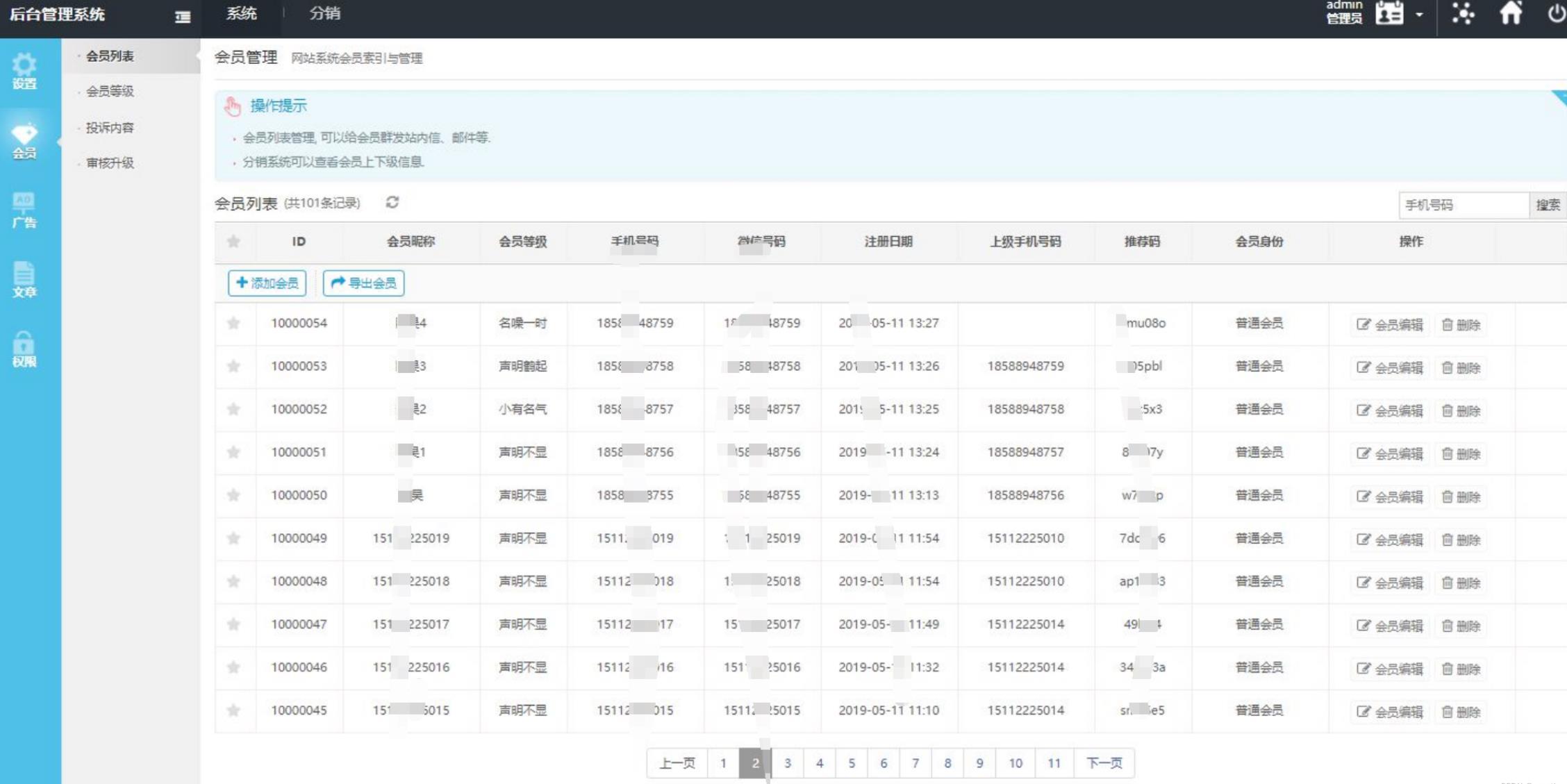Image resolution: width=1567 pixels, height=784 pixels.
Task: Focus the 手机号码 search input field
Action: (1462, 206)
